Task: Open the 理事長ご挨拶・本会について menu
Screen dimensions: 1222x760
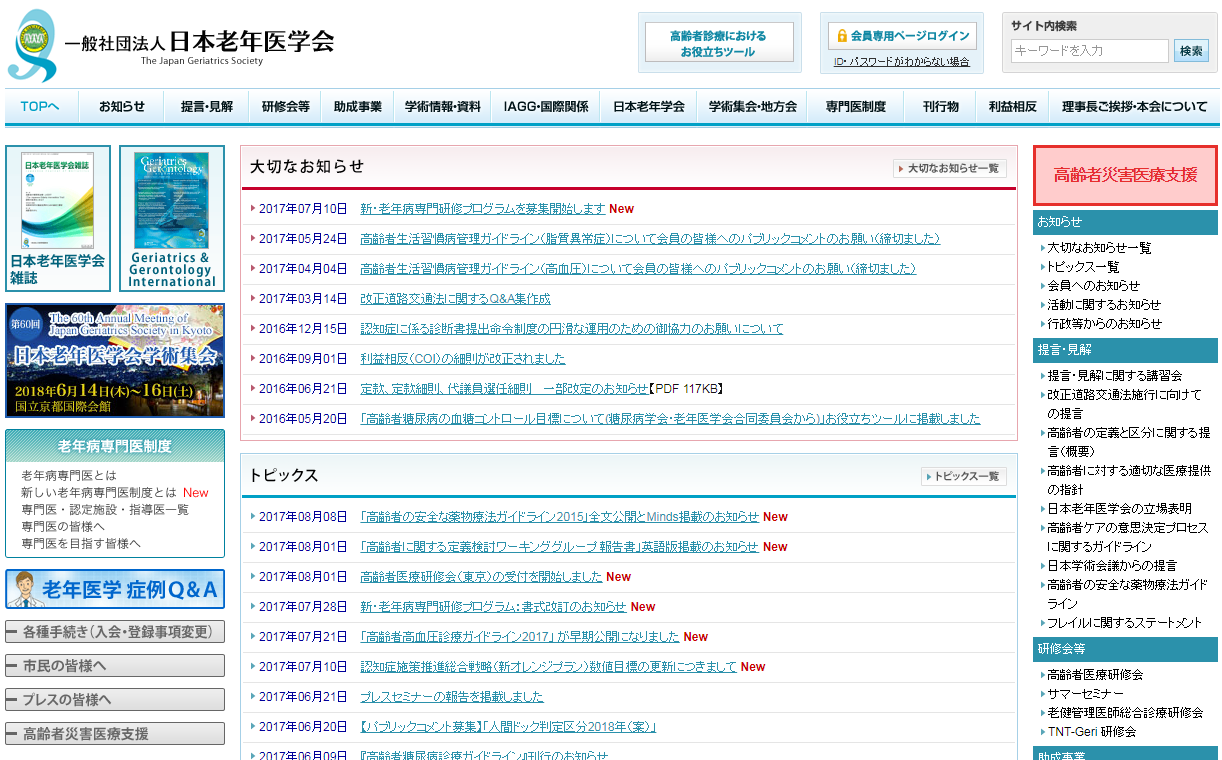Action: pyautogui.click(x=1134, y=106)
